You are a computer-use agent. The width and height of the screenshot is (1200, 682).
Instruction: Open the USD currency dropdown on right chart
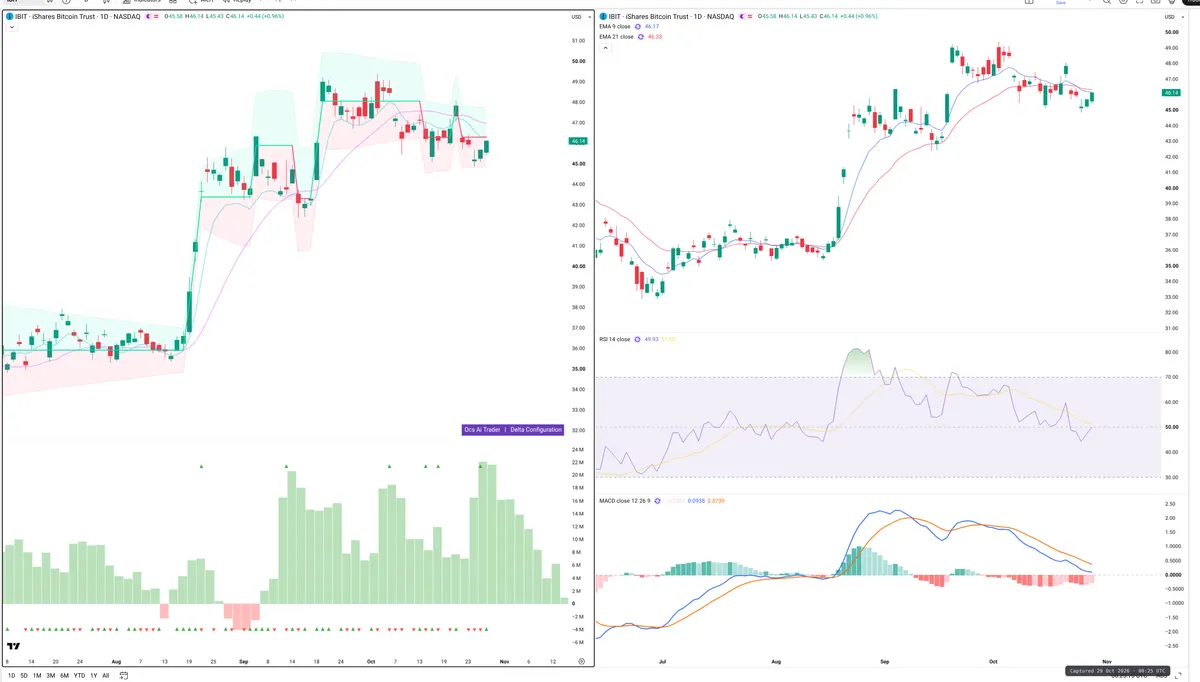(x=1174, y=17)
